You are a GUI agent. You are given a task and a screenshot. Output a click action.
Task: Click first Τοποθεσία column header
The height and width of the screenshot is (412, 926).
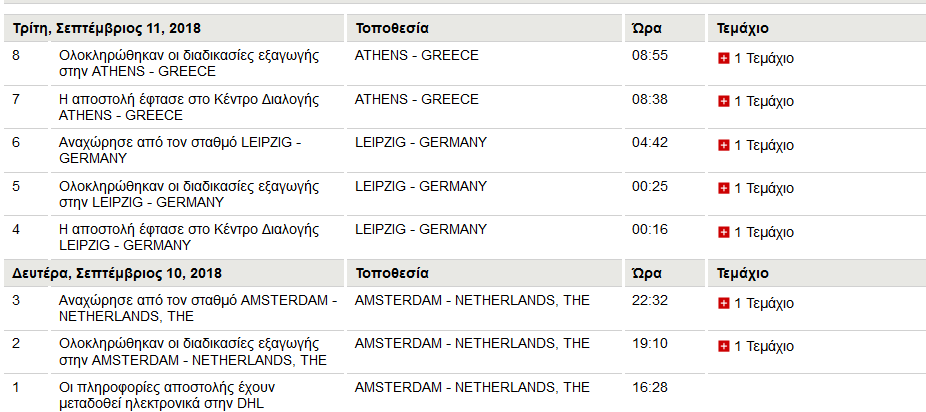coord(392,28)
